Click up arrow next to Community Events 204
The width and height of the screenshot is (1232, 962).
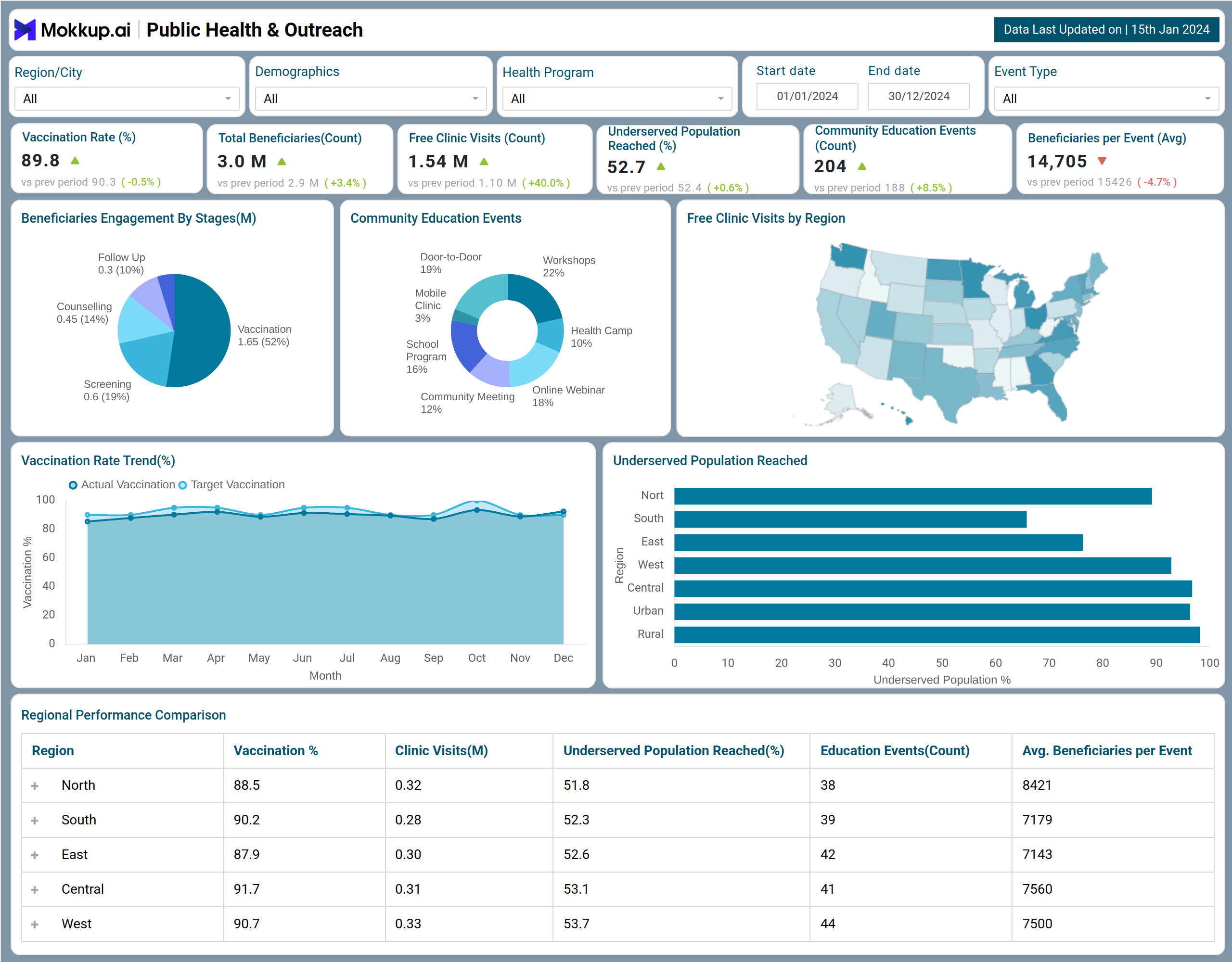[x=862, y=166]
